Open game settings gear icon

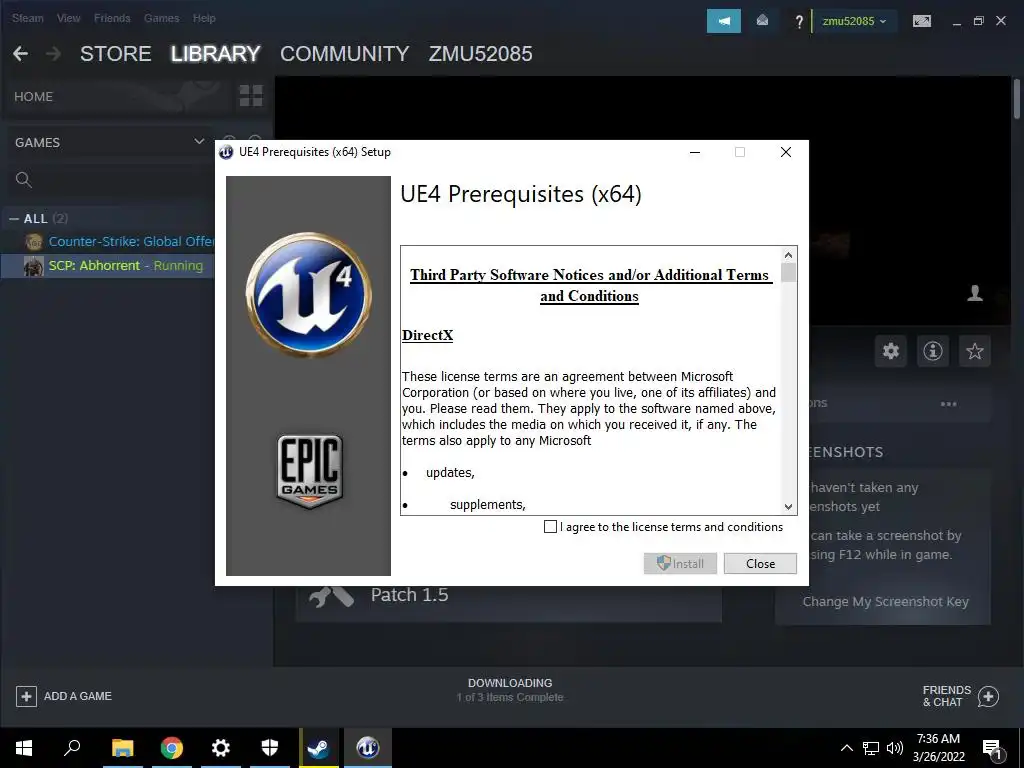[x=891, y=351]
